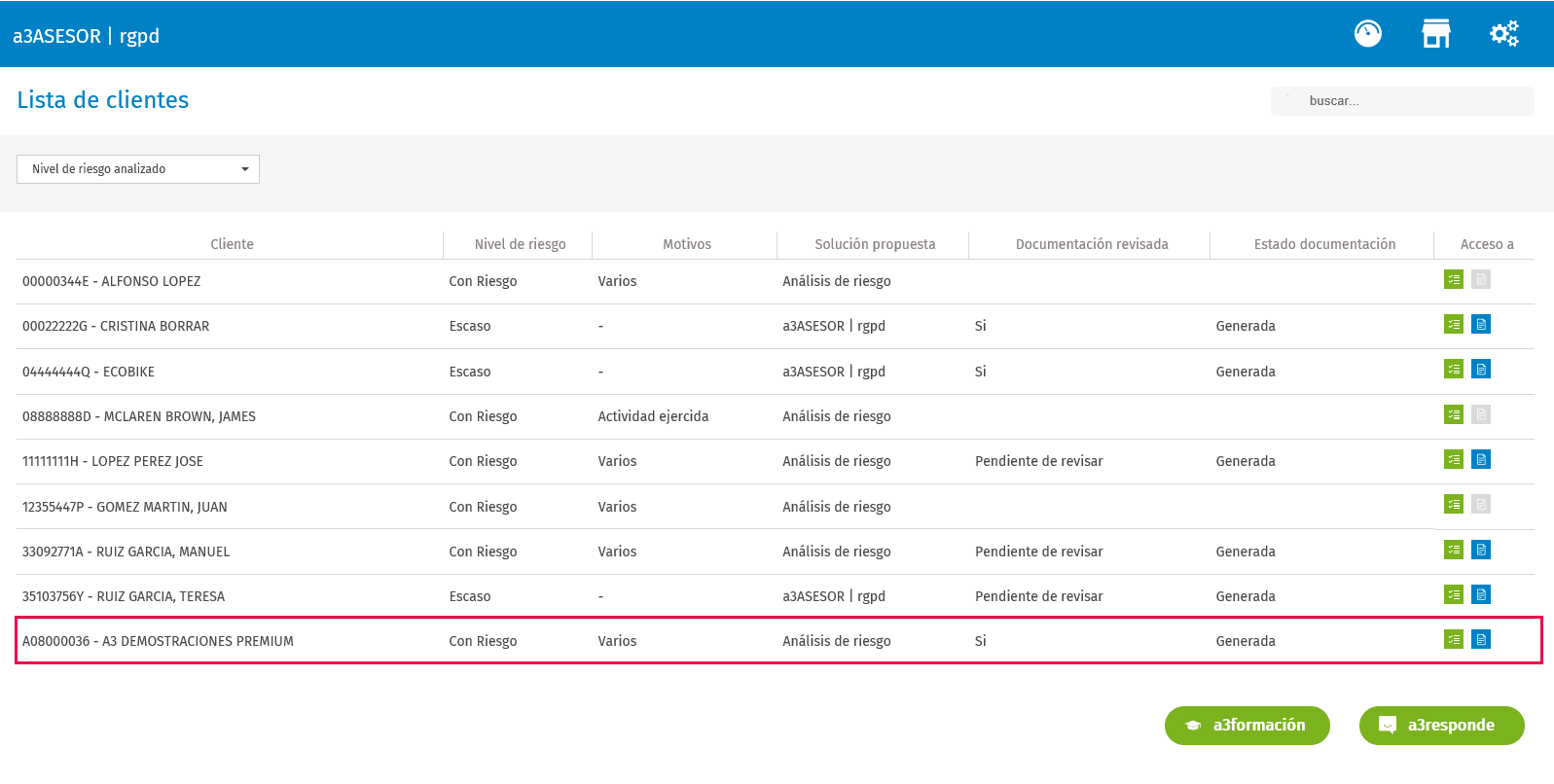Open the settings gears icon
This screenshot has width=1554, height=784.
(1504, 34)
